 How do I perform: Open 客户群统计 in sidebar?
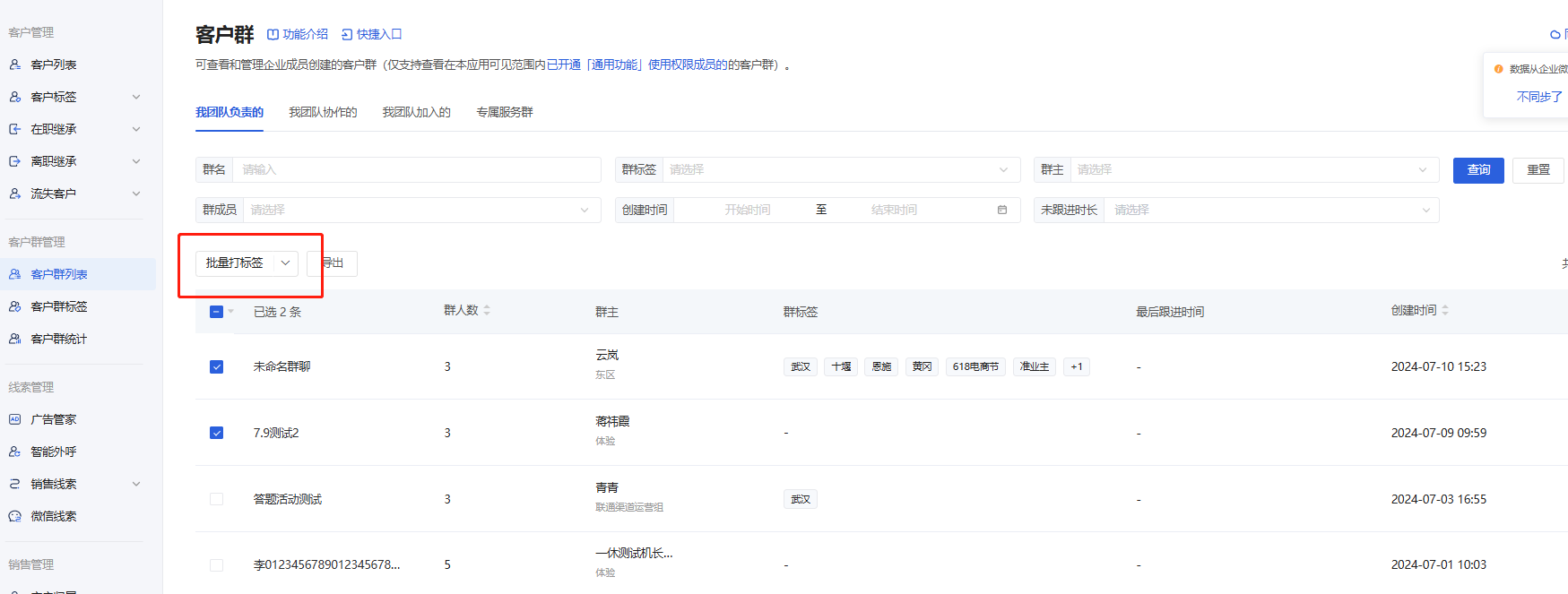tap(78, 339)
